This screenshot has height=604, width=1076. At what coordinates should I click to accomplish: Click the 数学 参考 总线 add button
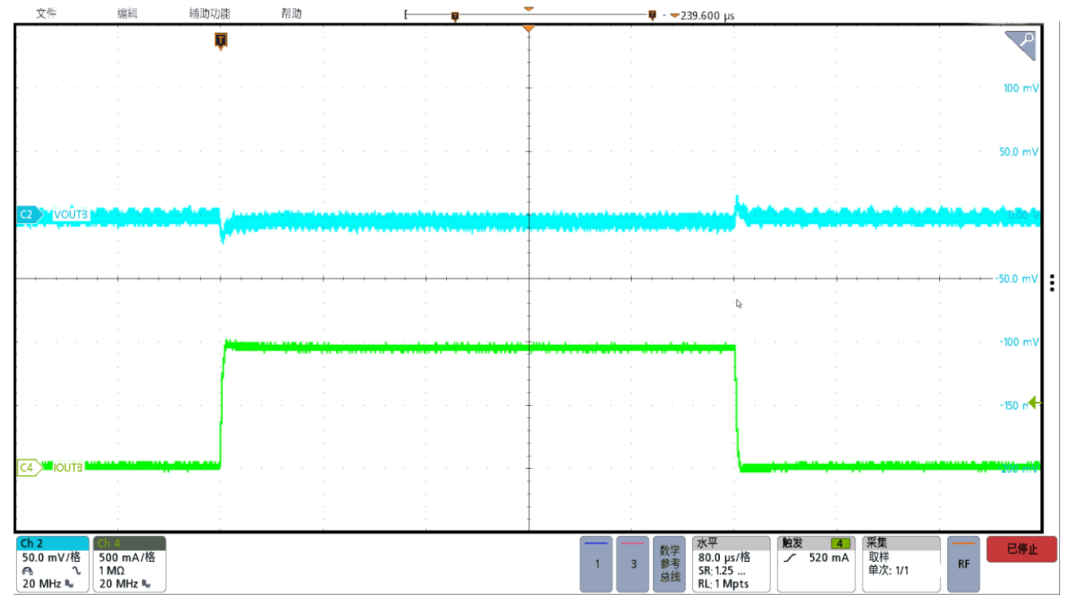(x=669, y=564)
